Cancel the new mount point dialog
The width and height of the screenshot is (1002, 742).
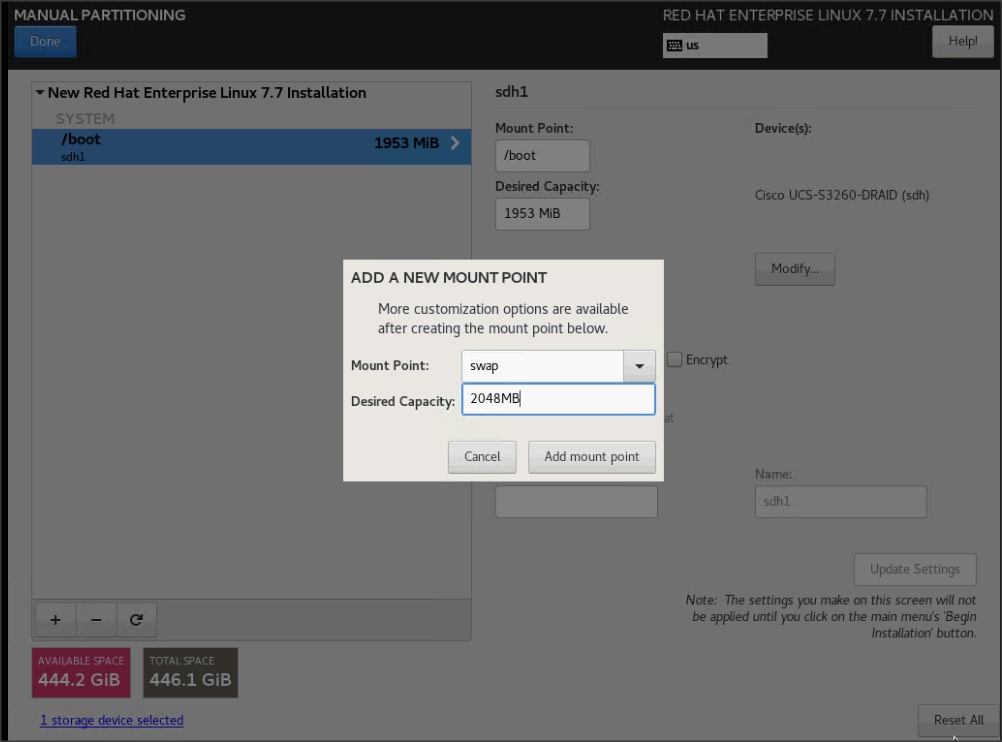click(482, 457)
